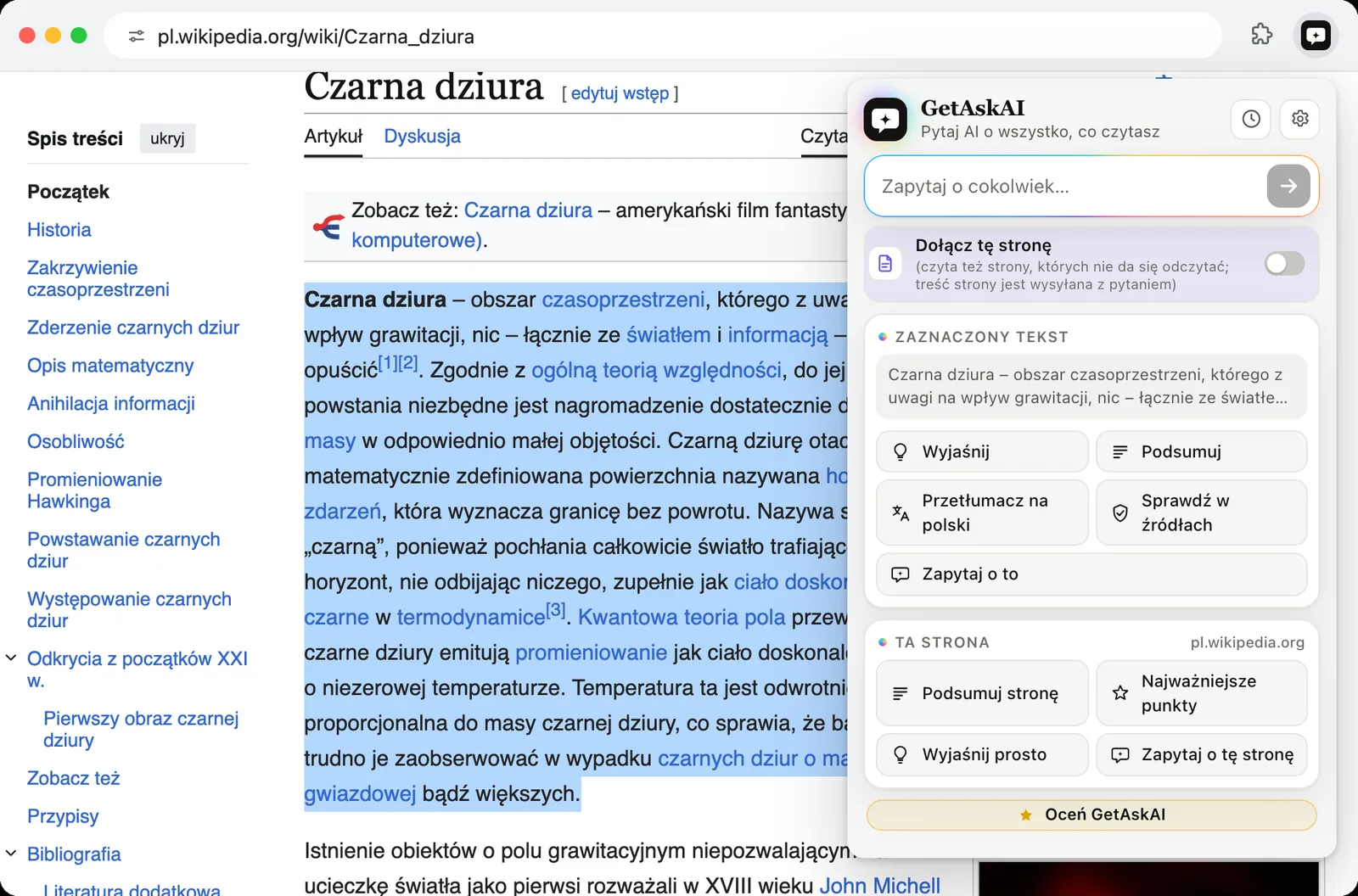Open the John Michell link

coord(879,885)
